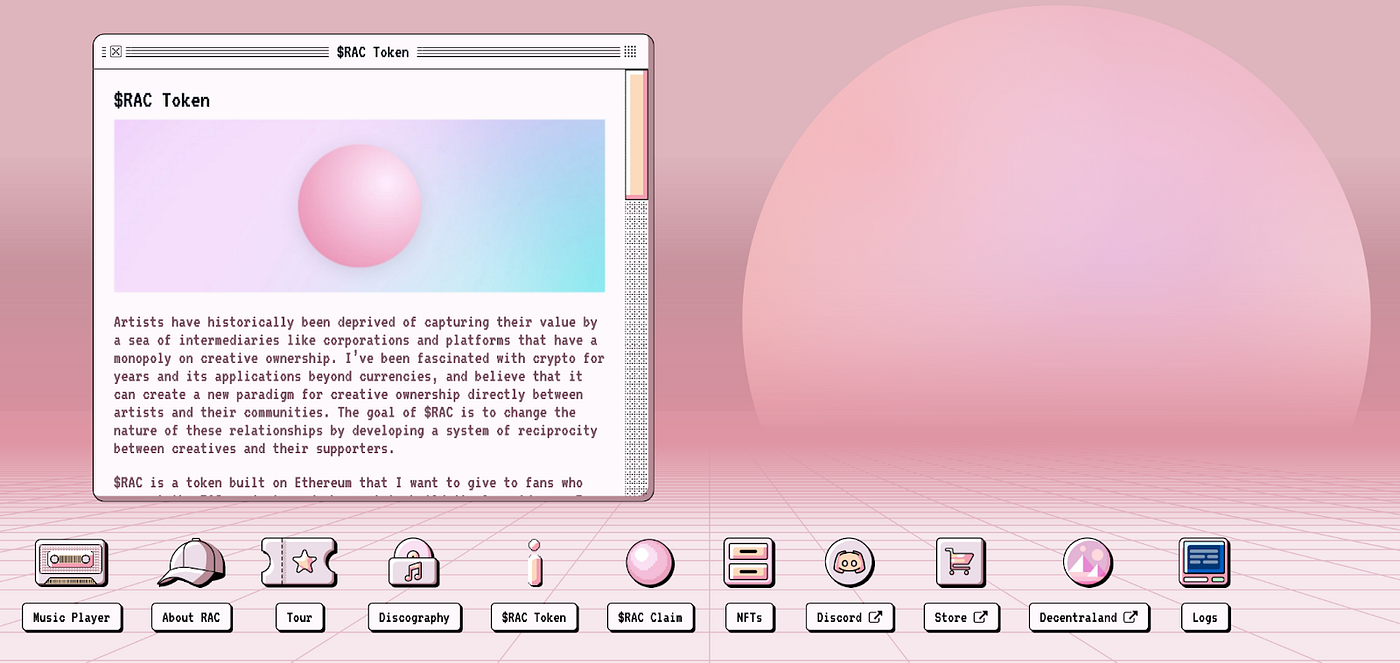Click the info icon above $RAC Token

click(x=534, y=563)
